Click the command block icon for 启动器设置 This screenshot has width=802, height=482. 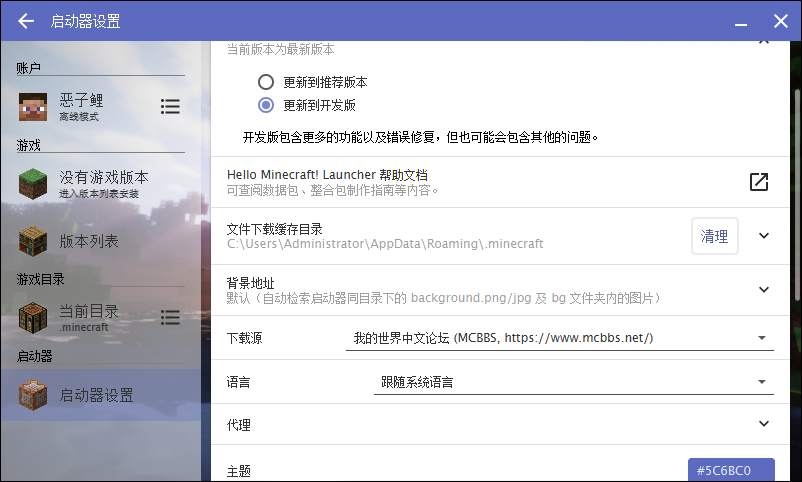tap(33, 395)
